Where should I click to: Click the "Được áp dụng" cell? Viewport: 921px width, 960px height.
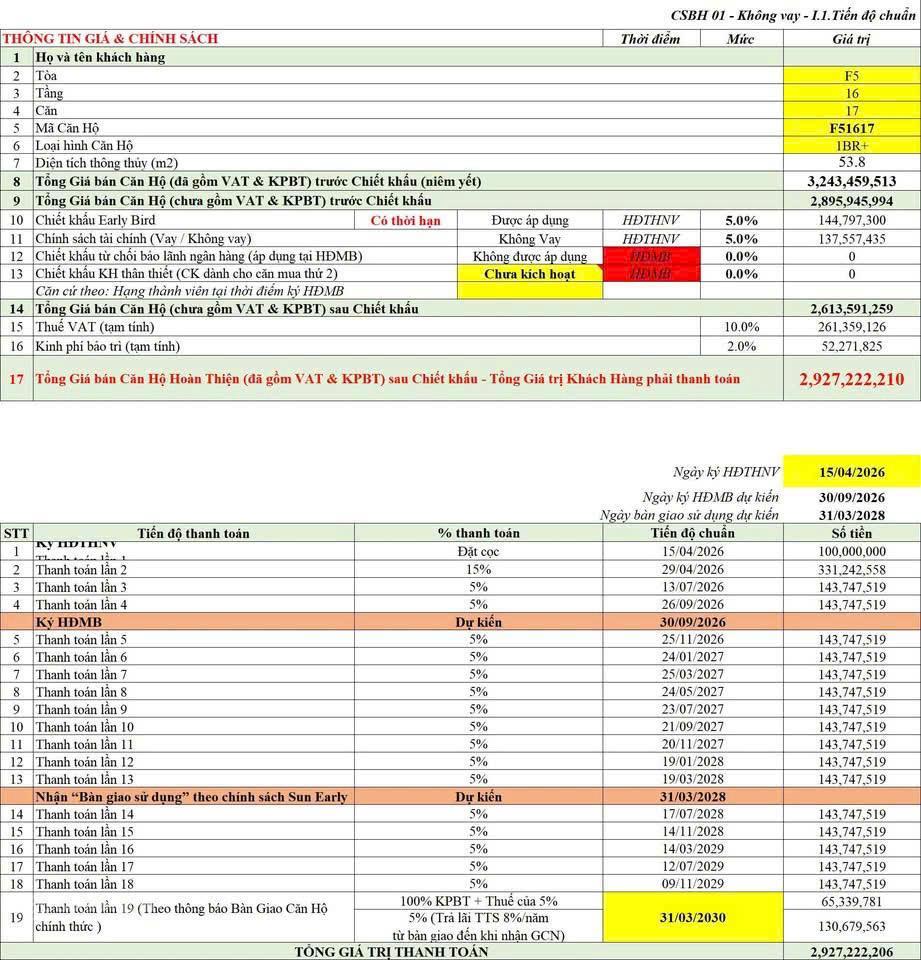(x=530, y=220)
